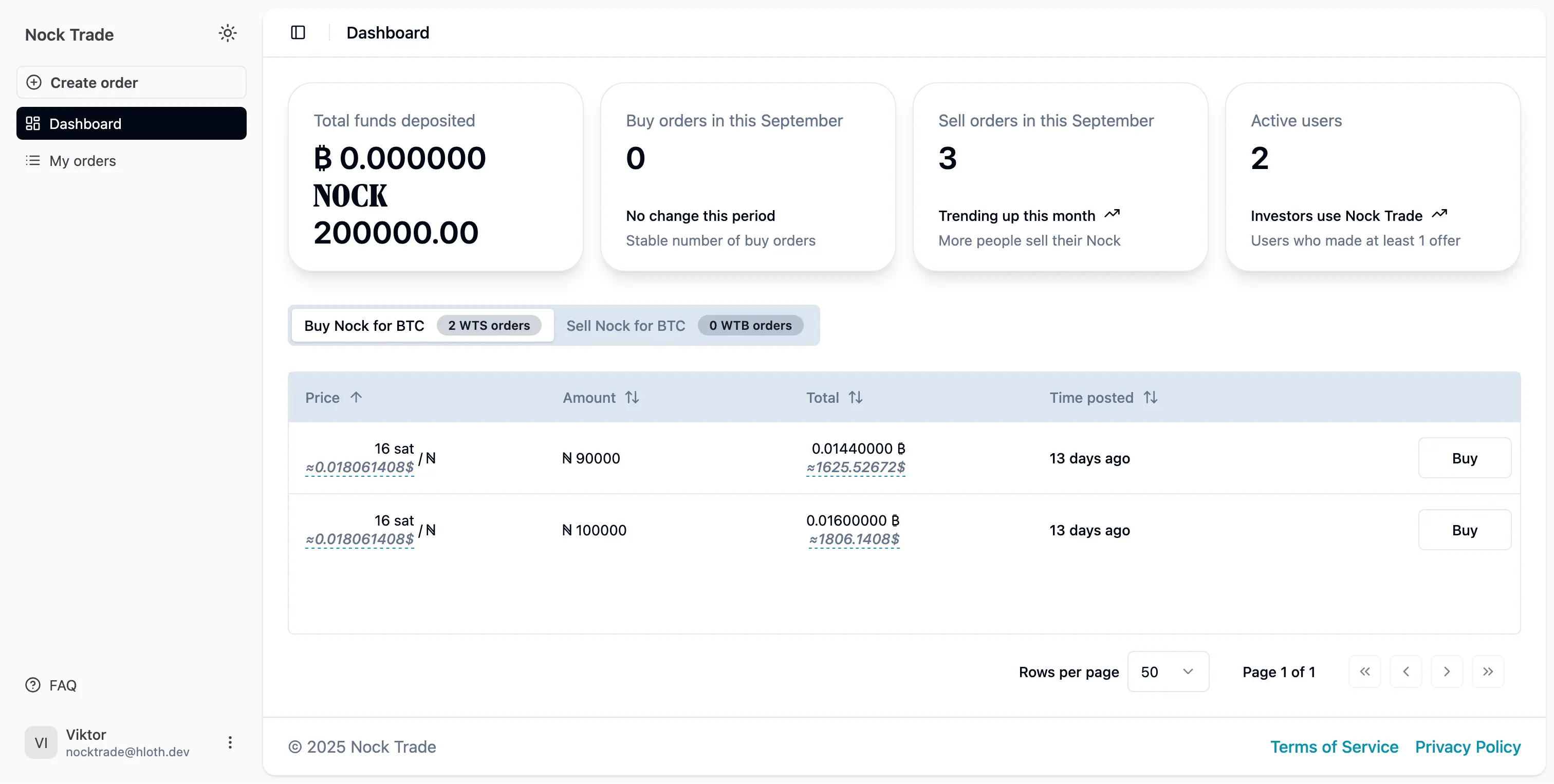Select the Dashboard grid icon in sidebar

click(34, 123)
